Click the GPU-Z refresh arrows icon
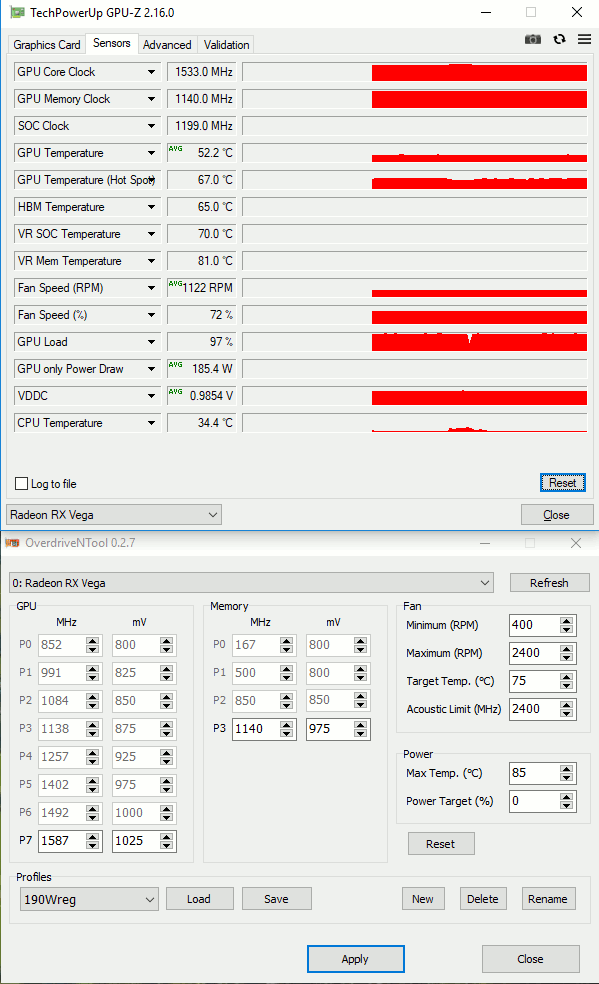The width and height of the screenshot is (599, 984). coord(559,40)
